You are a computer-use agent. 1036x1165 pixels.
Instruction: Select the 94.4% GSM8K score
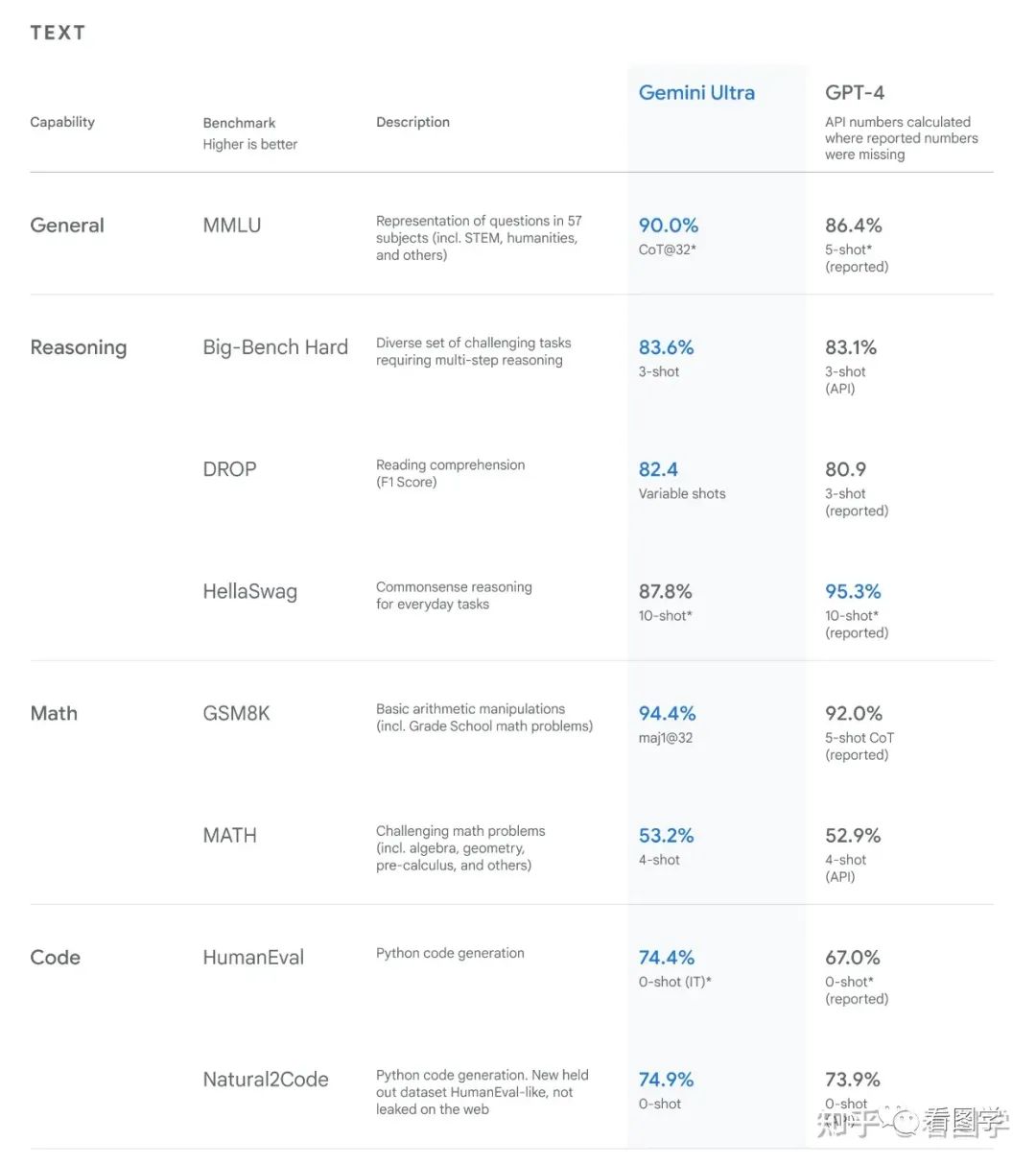coord(668,713)
